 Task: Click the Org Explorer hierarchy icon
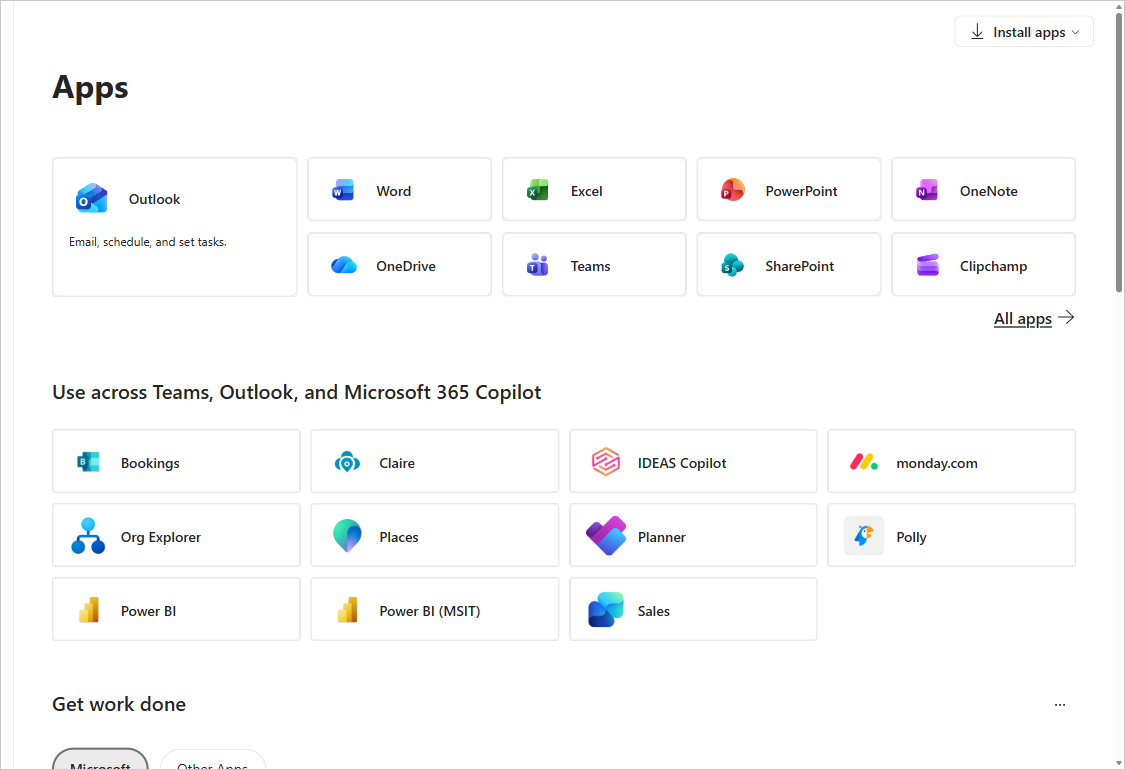click(x=88, y=536)
